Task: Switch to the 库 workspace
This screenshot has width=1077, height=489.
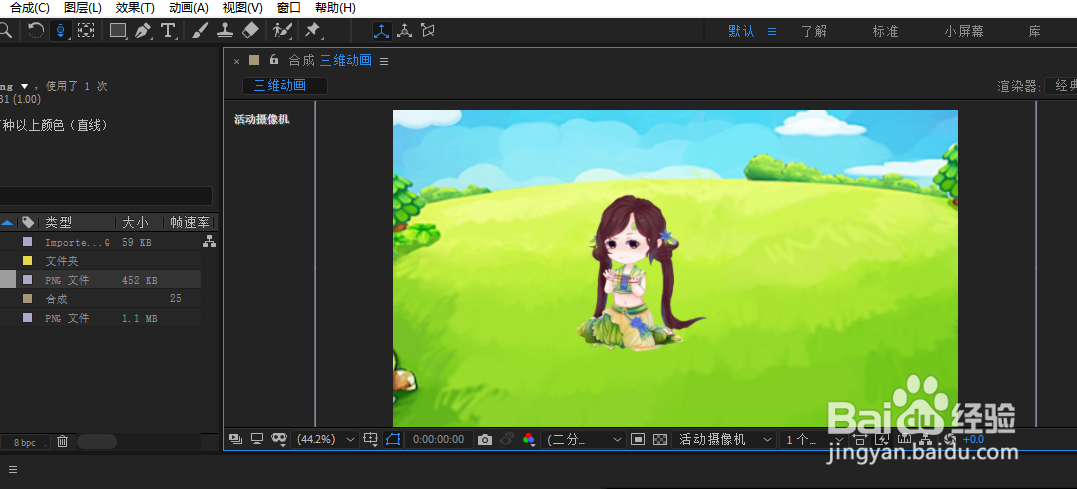Action: coord(1034,32)
